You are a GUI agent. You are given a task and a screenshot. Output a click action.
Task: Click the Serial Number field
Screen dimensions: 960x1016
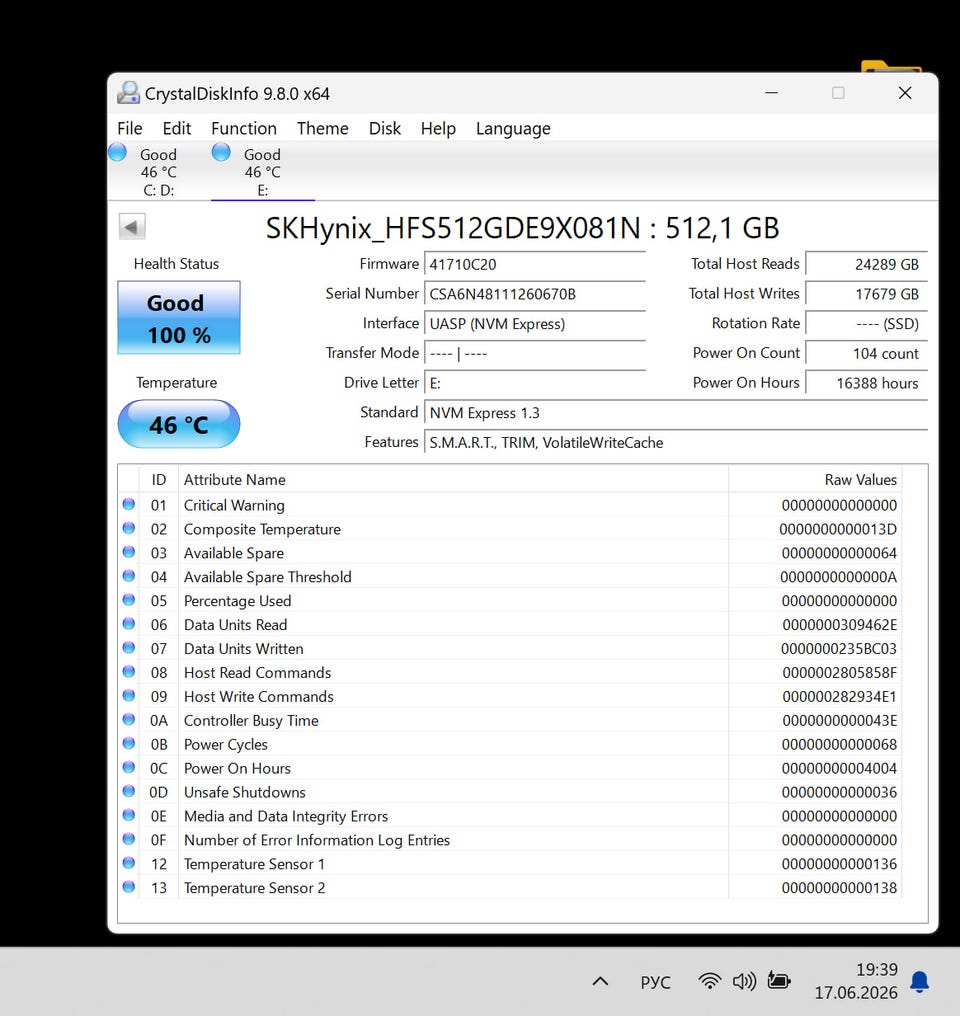click(x=535, y=294)
